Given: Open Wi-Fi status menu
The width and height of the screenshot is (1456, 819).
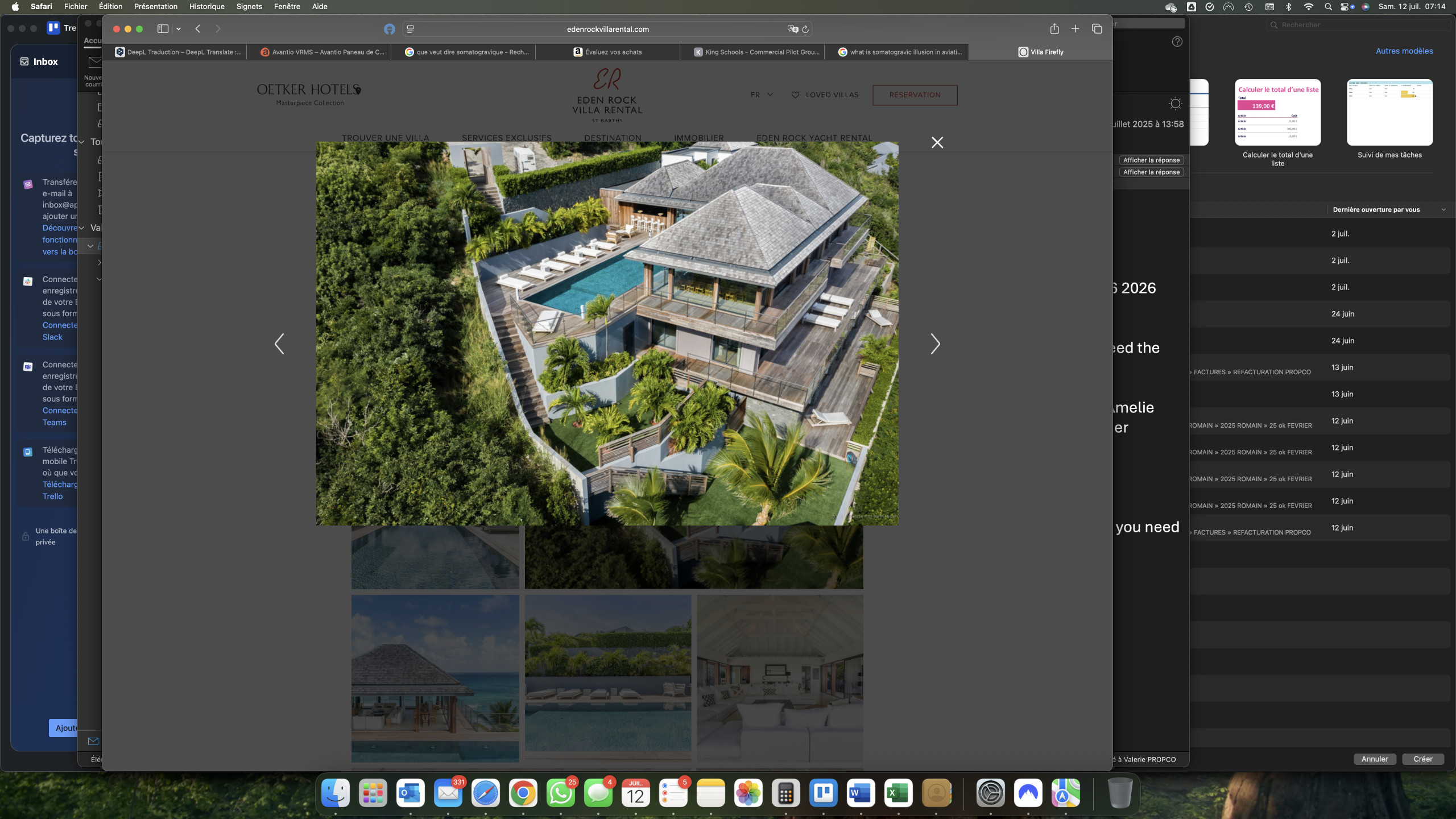Looking at the screenshot, I should point(1309,7).
